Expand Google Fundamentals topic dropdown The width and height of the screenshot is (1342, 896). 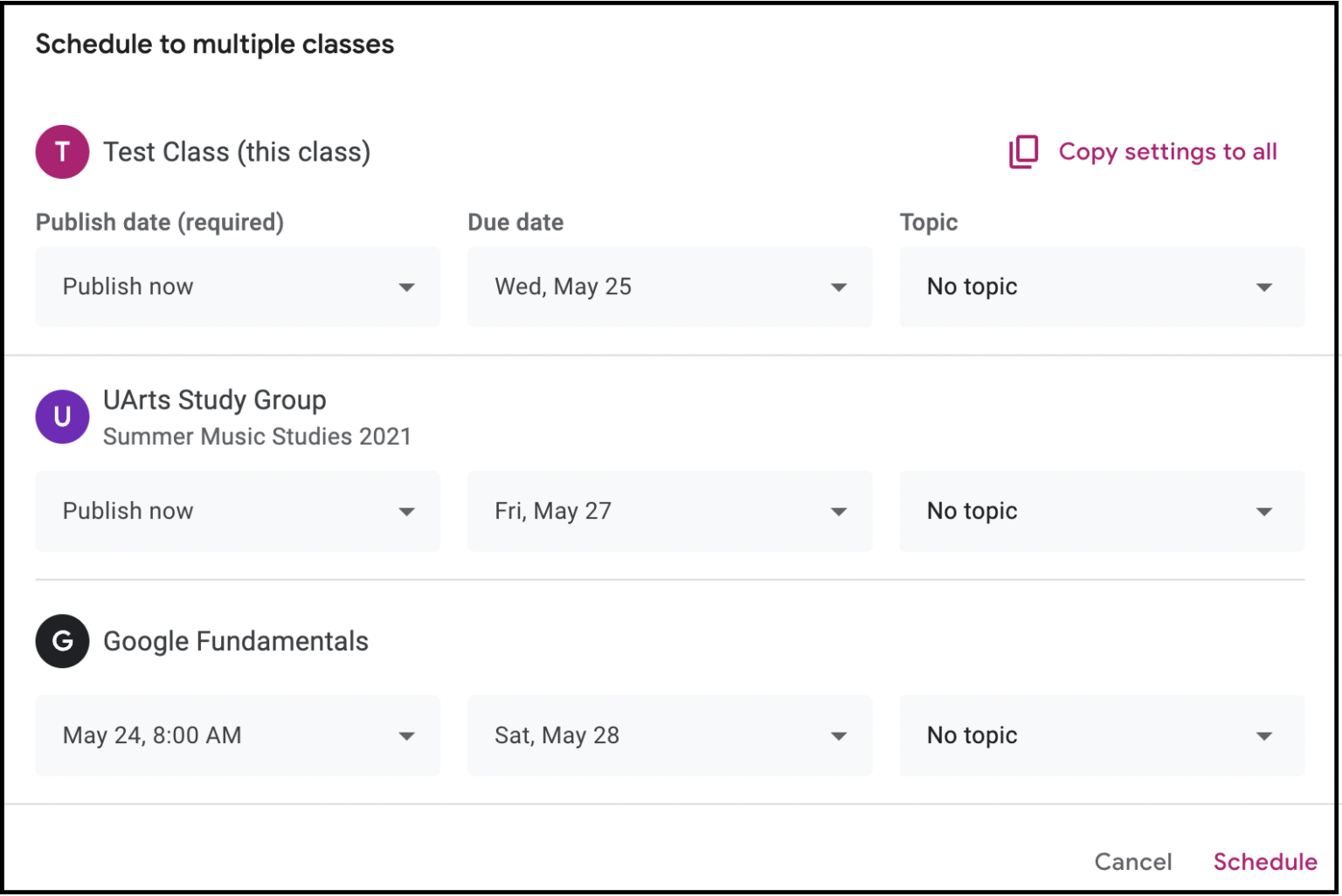pyautogui.click(x=1101, y=736)
